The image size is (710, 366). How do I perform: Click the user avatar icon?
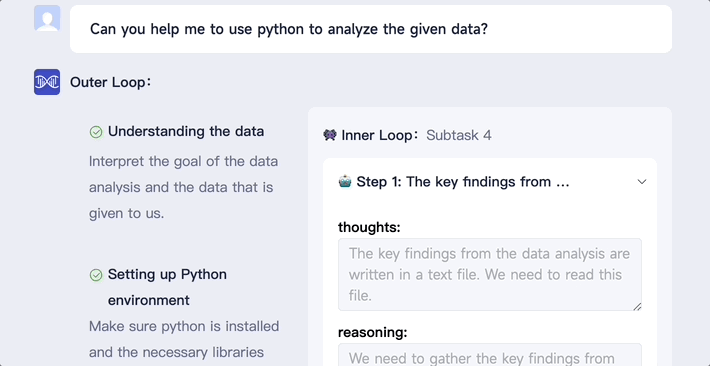47,18
